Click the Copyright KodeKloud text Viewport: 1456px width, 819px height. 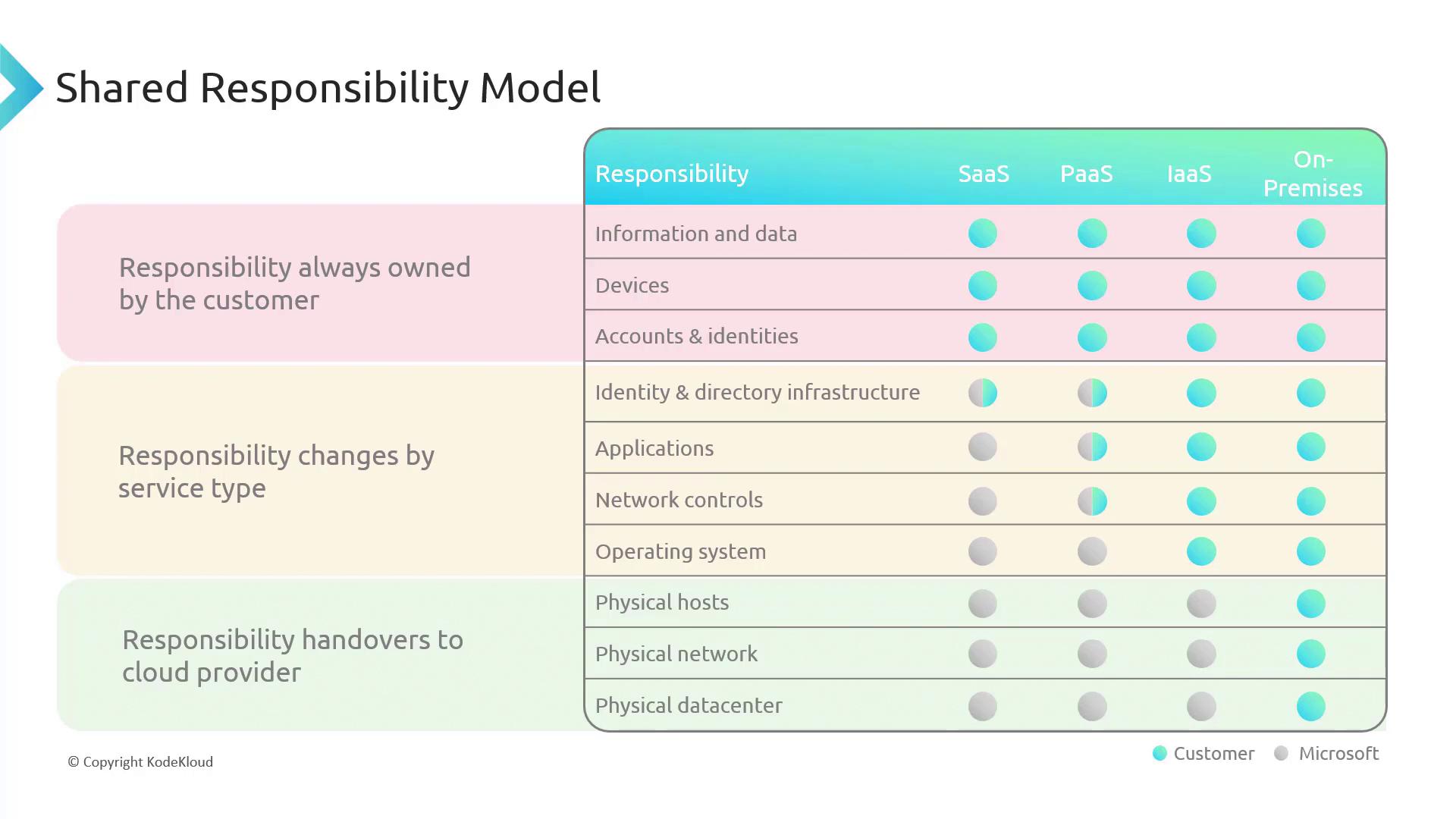point(140,762)
